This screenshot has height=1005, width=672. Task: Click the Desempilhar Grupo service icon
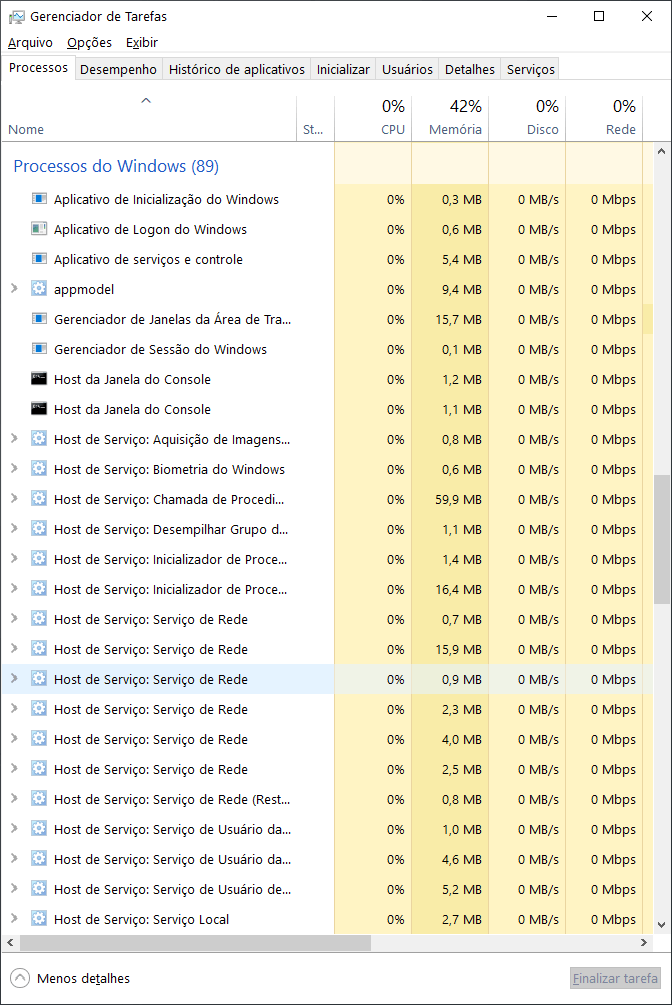click(39, 529)
